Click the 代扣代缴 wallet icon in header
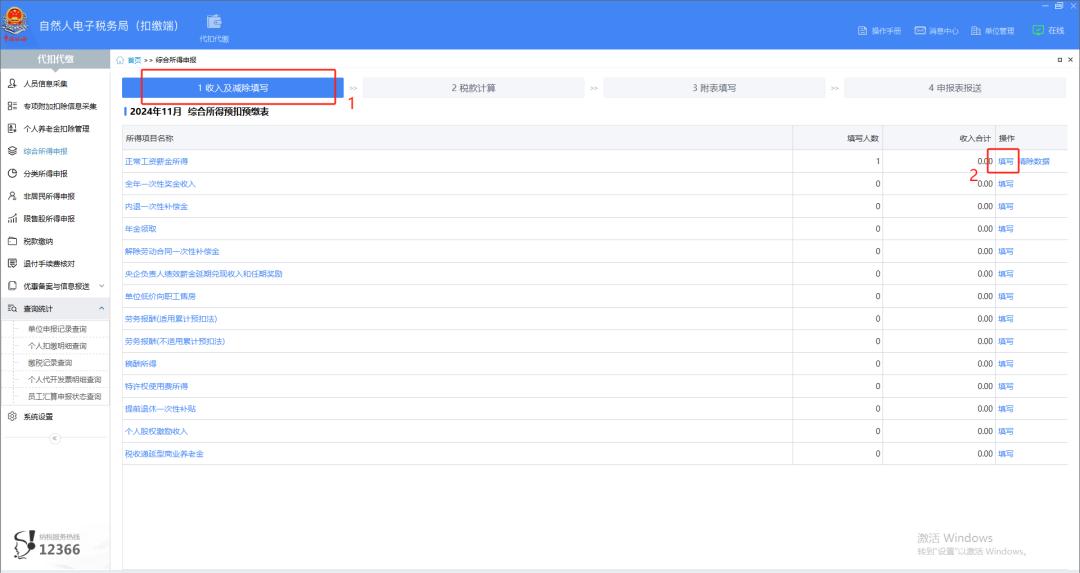Viewport: 1080px width, 573px height. (x=214, y=22)
